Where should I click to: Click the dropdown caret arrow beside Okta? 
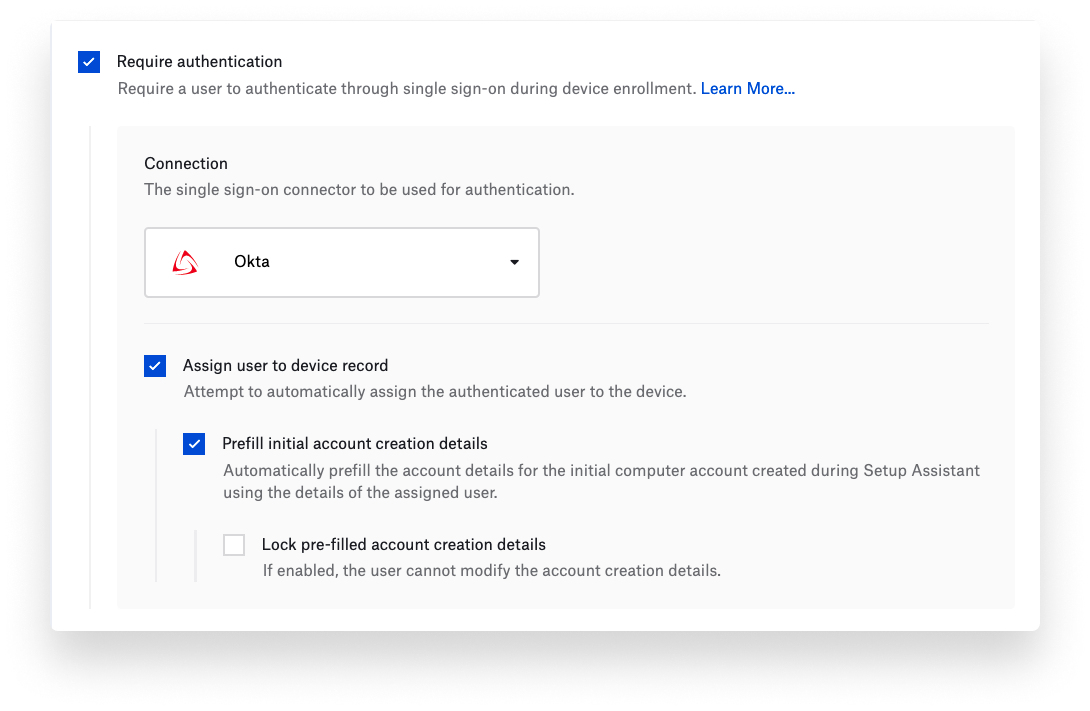pos(514,262)
